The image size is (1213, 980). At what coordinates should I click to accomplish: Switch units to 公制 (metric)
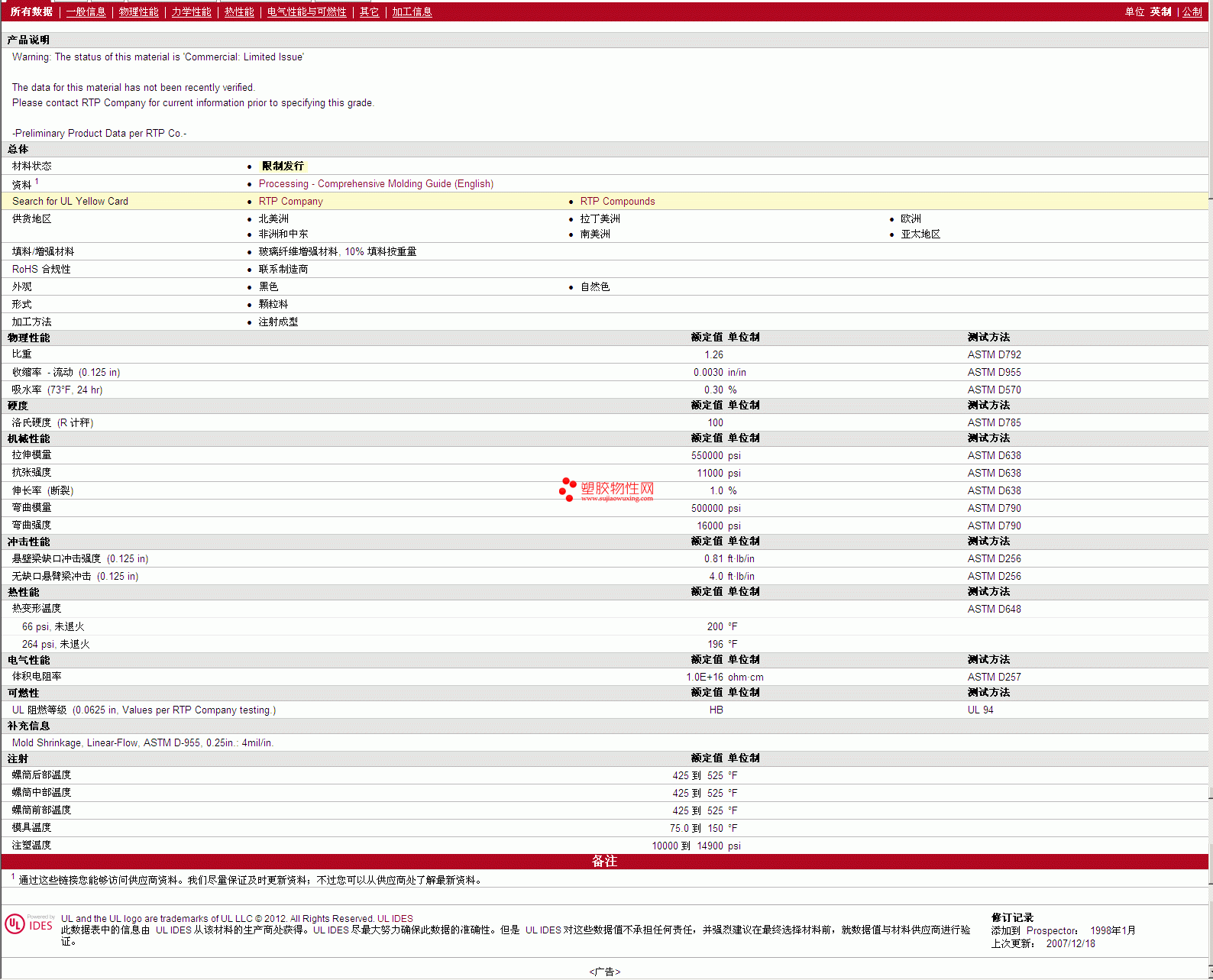(x=1192, y=12)
